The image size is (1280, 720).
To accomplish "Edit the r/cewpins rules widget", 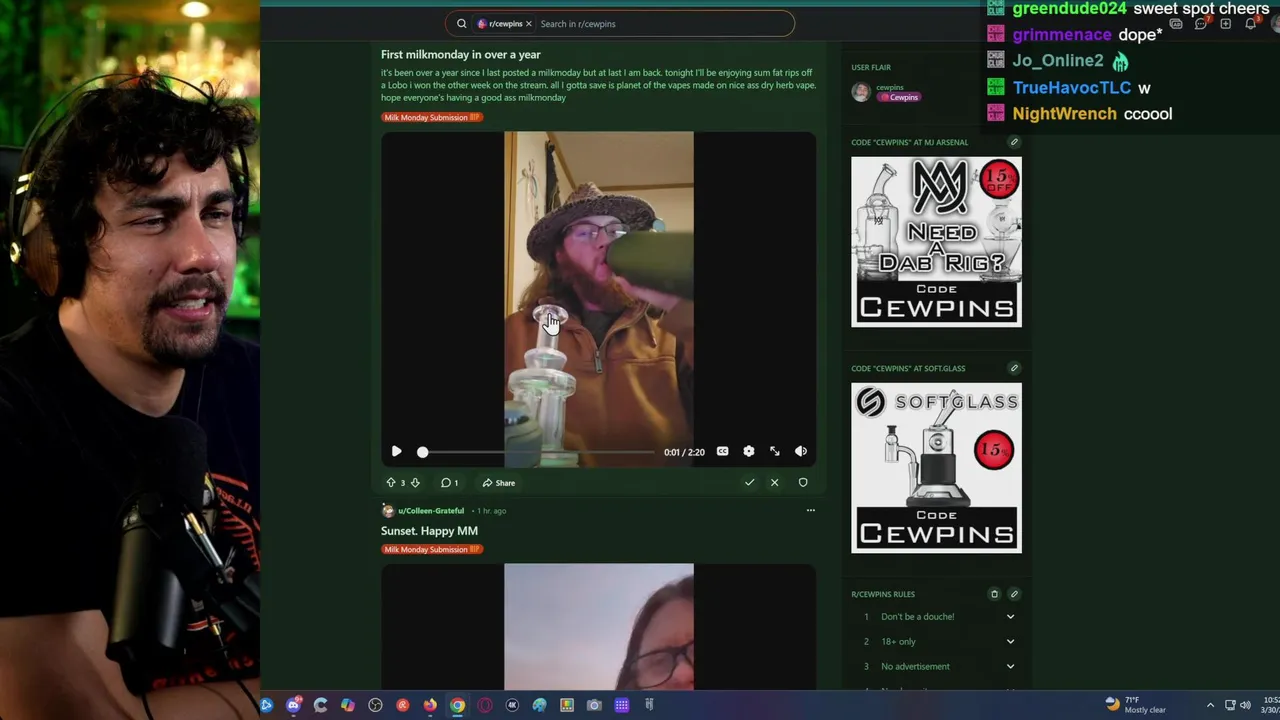I will tap(1014, 594).
